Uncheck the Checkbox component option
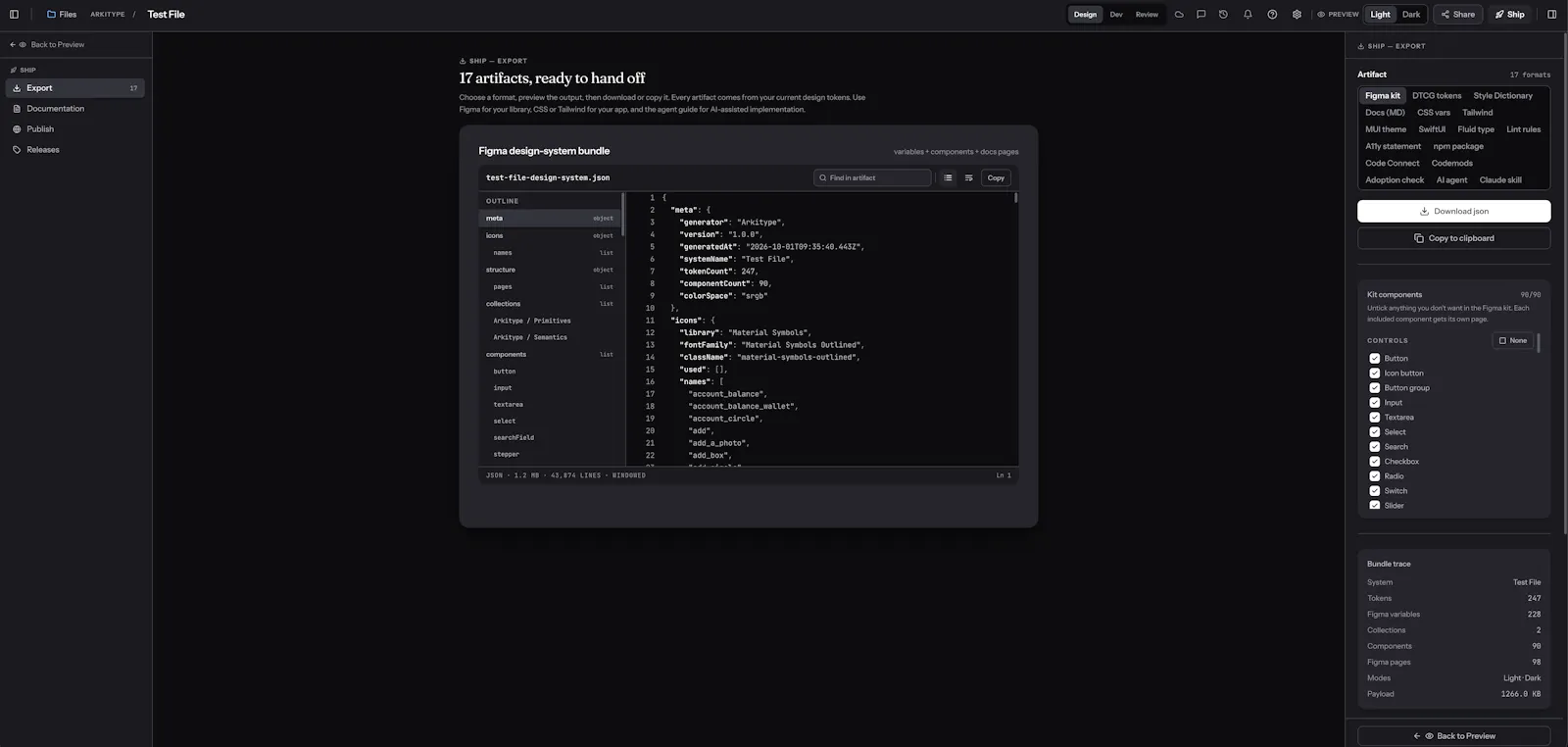The image size is (1568, 747). tap(1374, 462)
